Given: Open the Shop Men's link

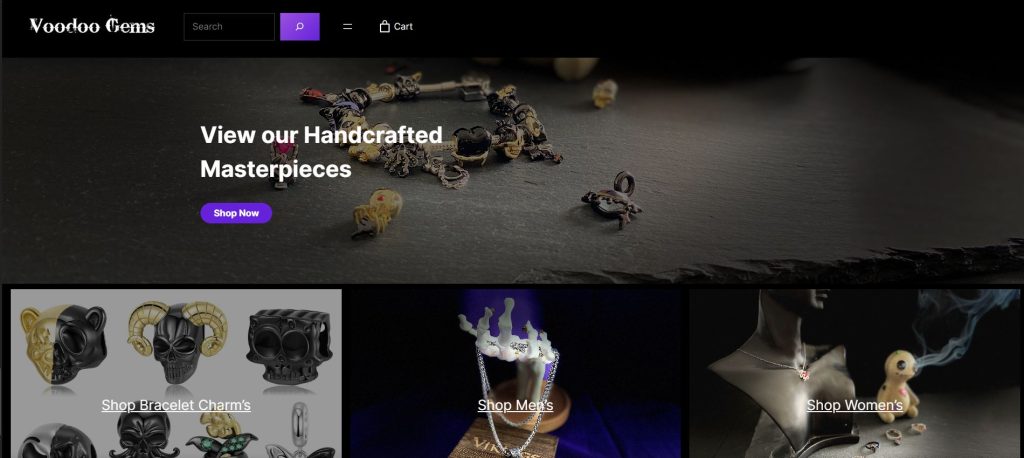Looking at the screenshot, I should [x=515, y=405].
